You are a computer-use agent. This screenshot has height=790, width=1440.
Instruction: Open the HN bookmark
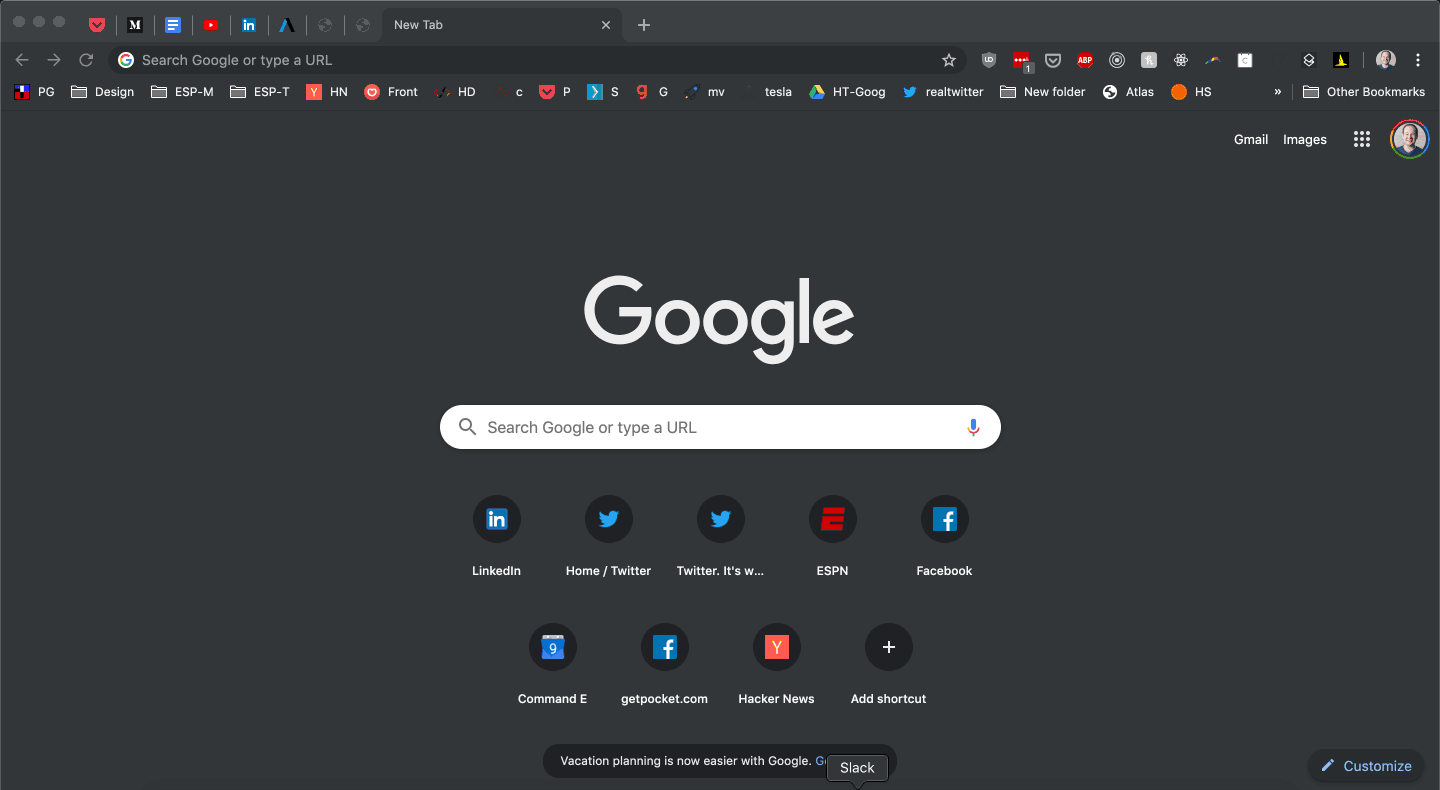click(327, 92)
